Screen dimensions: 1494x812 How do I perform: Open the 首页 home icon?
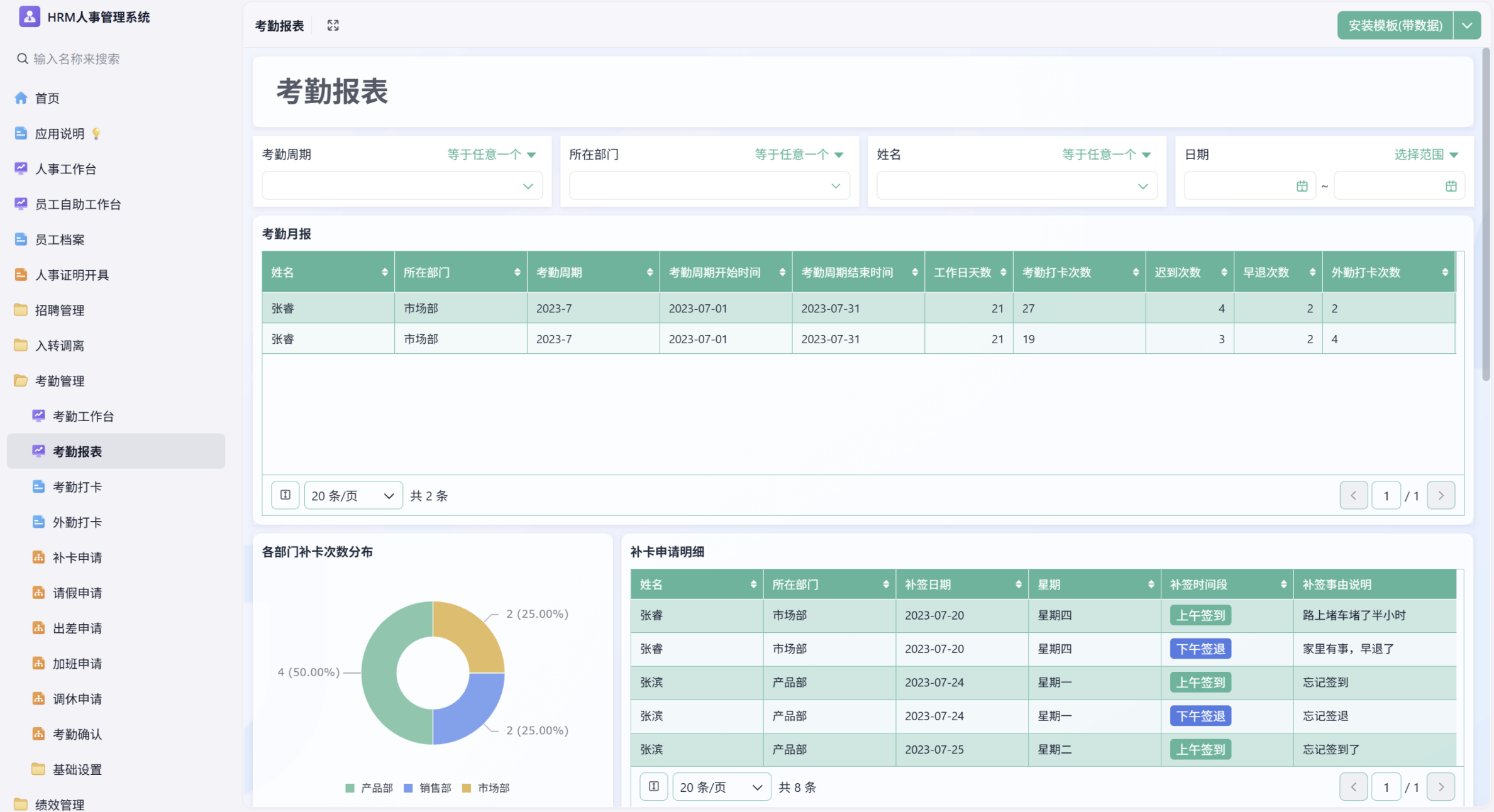tap(21, 98)
